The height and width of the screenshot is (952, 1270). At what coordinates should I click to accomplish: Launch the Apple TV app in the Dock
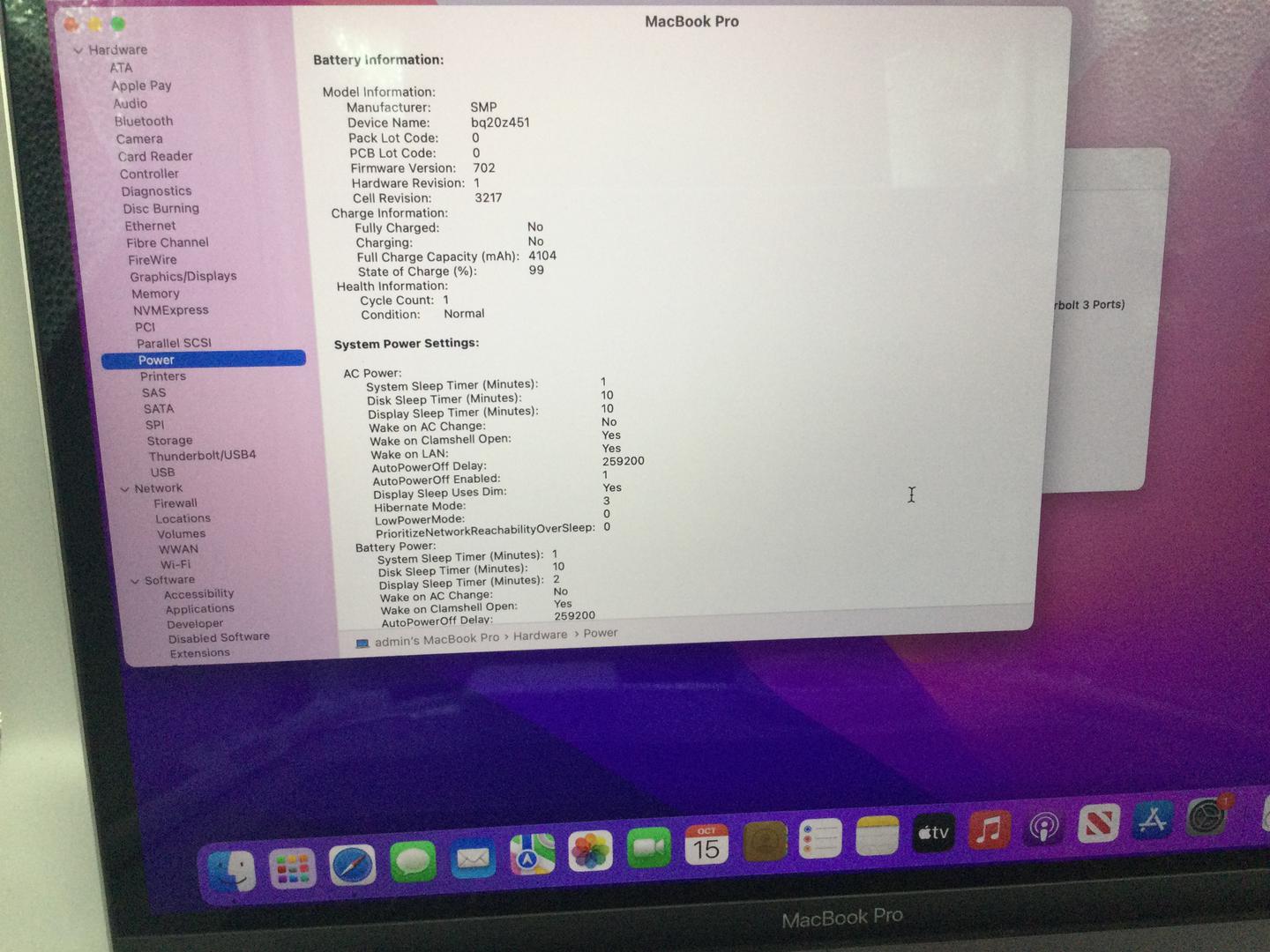[x=932, y=832]
